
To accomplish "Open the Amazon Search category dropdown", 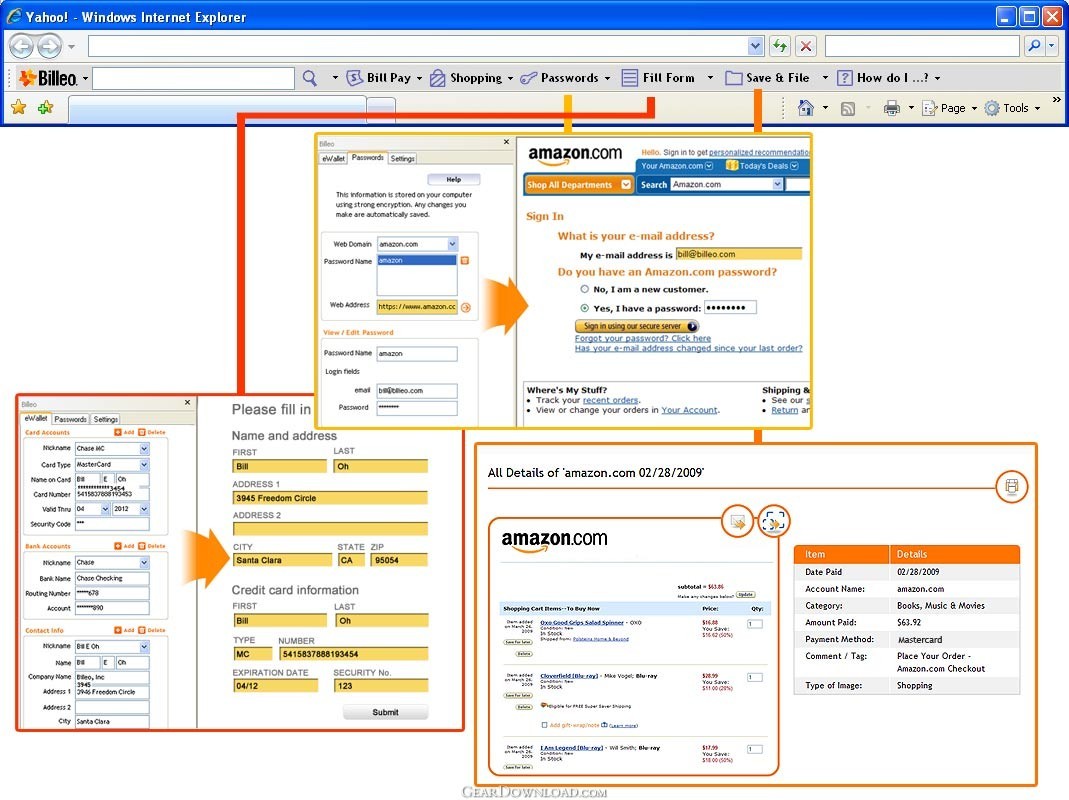I will (777, 185).
